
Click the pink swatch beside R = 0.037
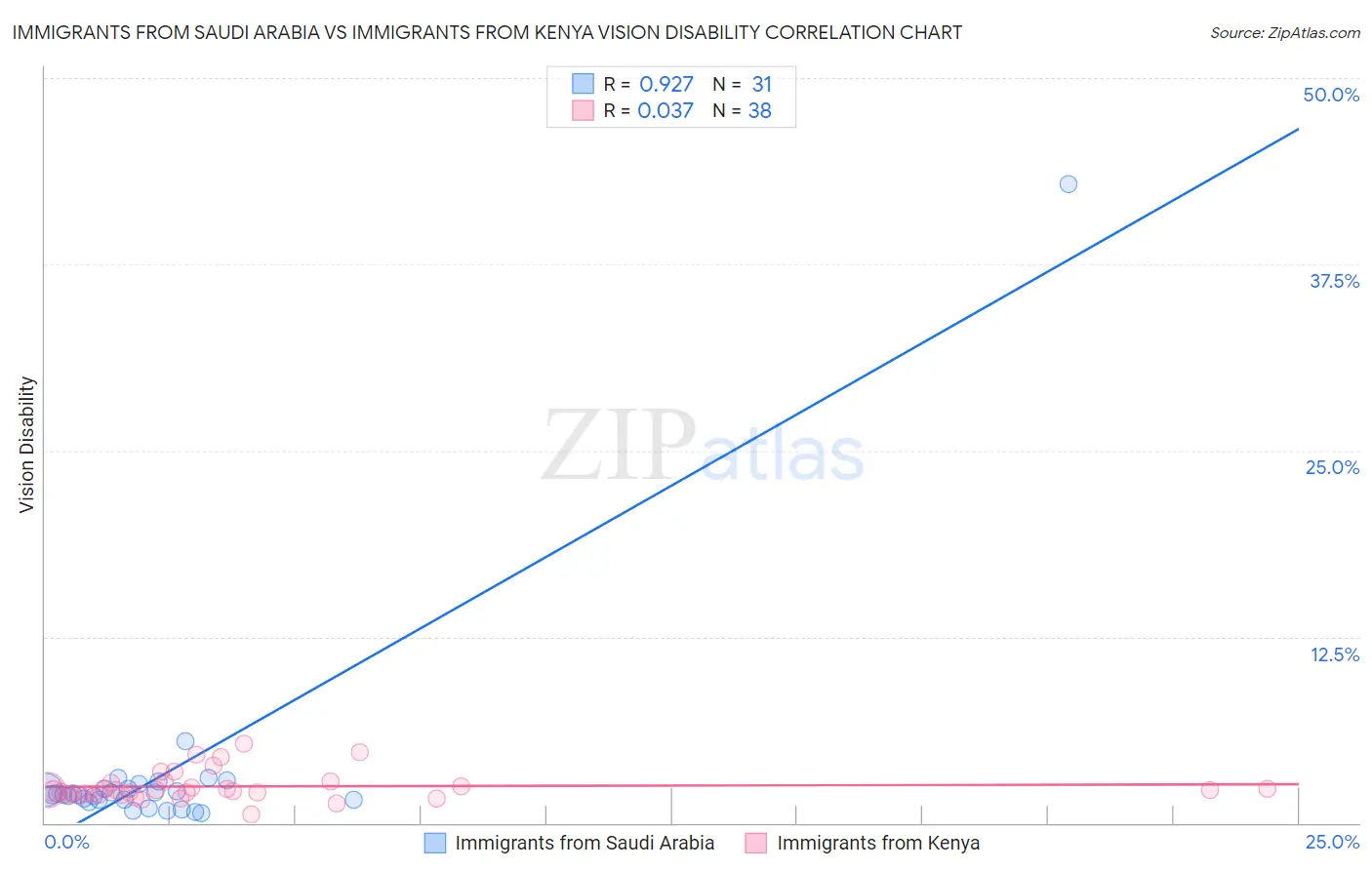pyautogui.click(x=583, y=110)
